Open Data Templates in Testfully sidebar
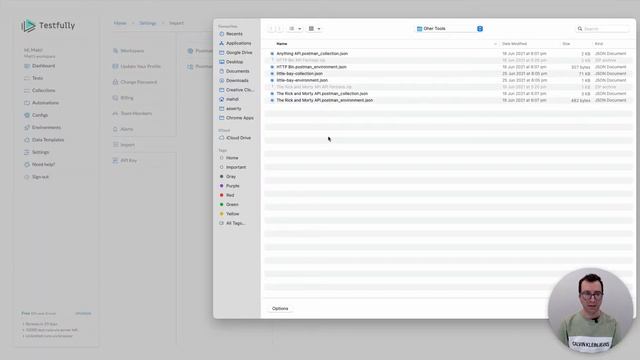 click(x=48, y=140)
